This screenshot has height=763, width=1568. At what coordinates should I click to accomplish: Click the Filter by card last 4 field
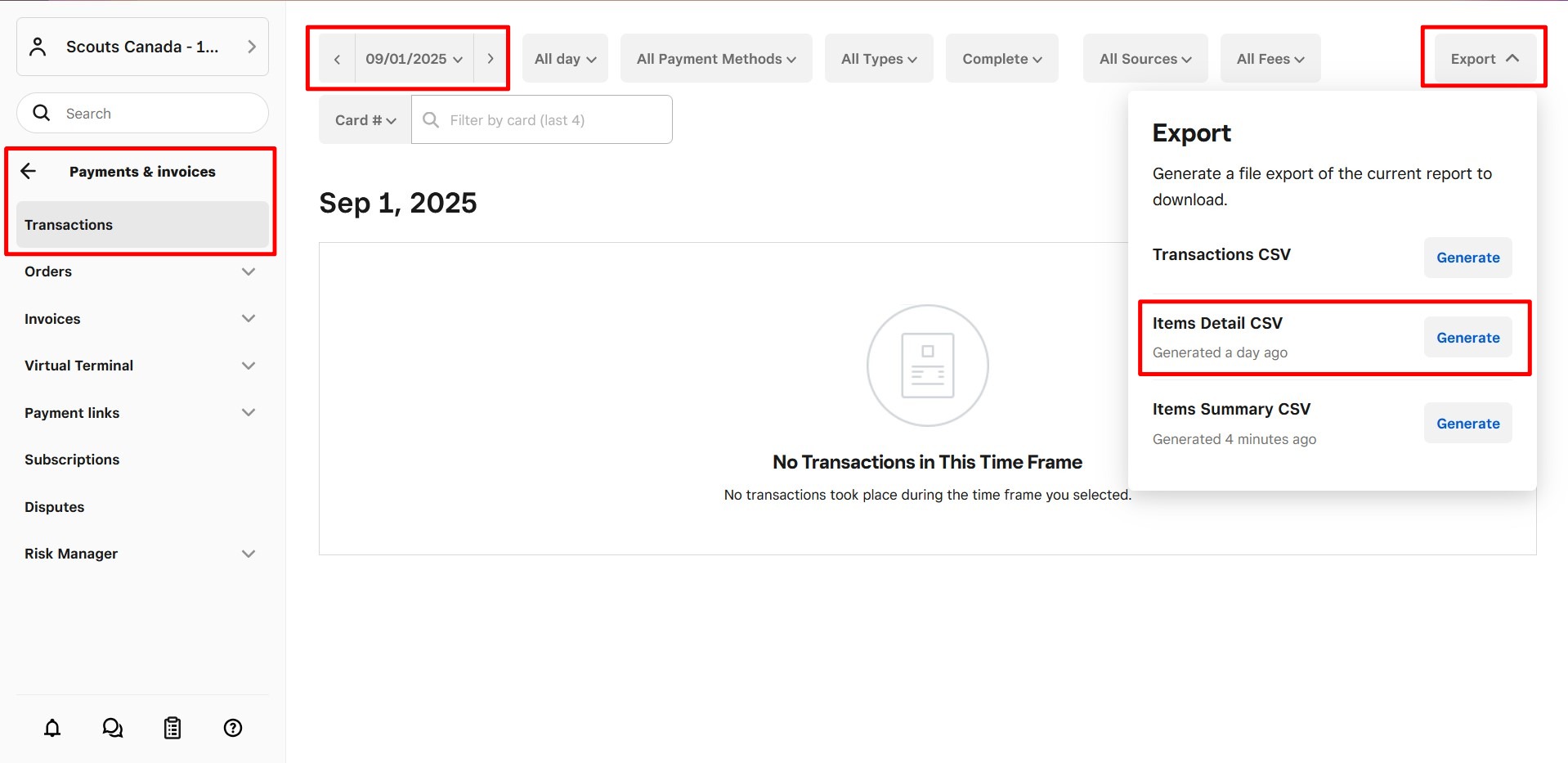tap(556, 120)
